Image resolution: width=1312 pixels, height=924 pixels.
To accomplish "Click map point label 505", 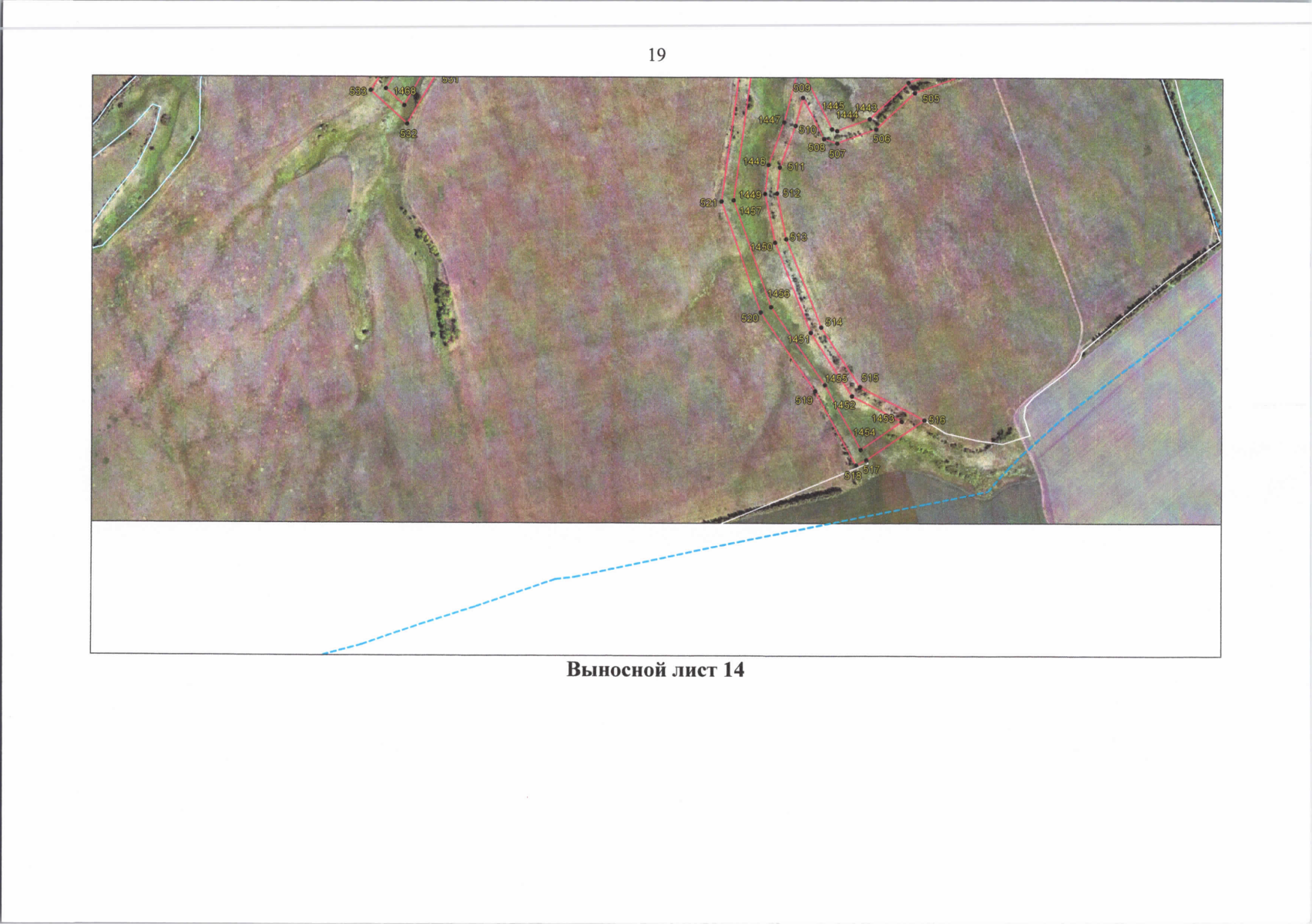I will pos(931,99).
